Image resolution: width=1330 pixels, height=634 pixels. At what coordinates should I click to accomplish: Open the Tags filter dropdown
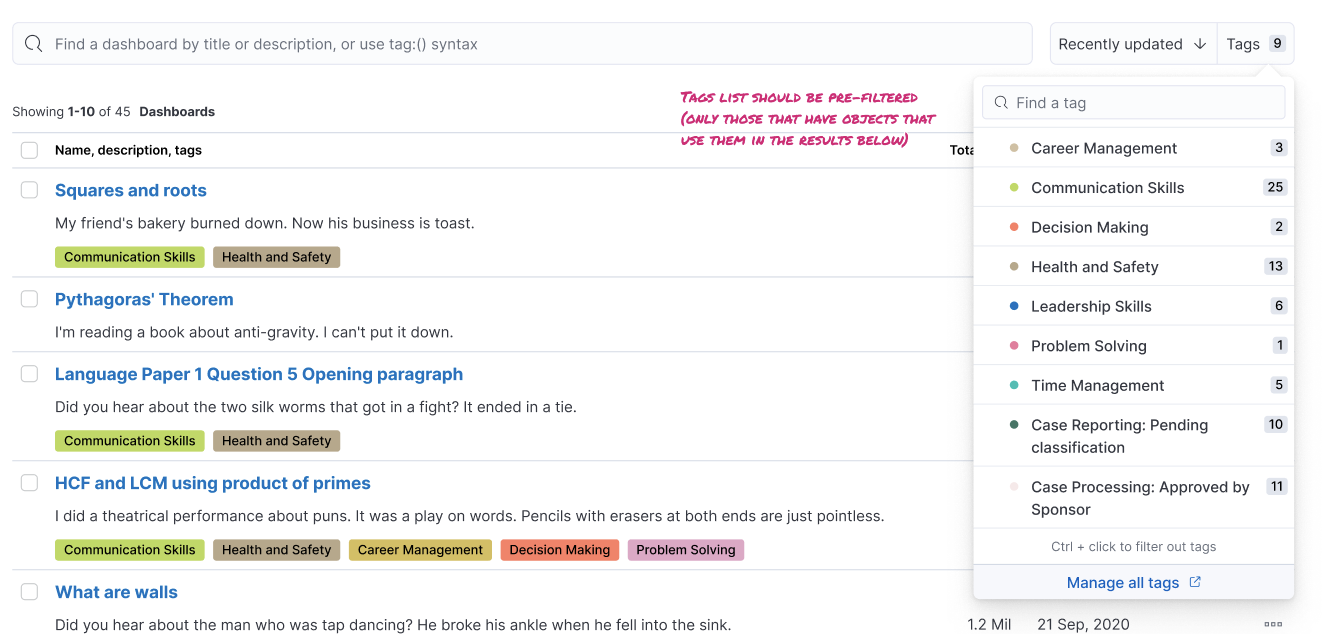pyautogui.click(x=1243, y=43)
